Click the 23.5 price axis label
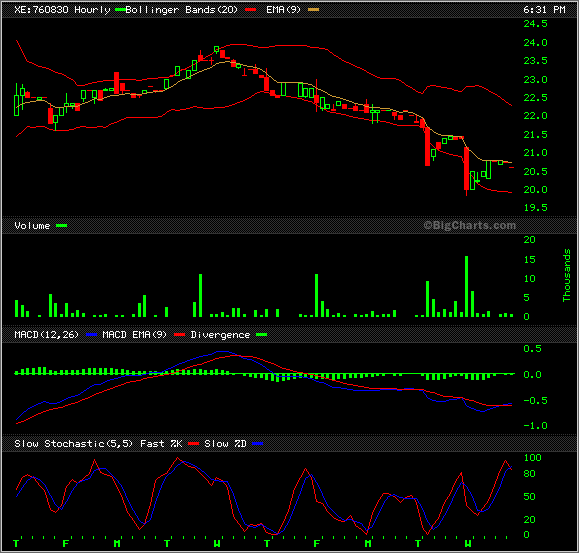Image resolution: width=579 pixels, height=553 pixels. [535, 61]
